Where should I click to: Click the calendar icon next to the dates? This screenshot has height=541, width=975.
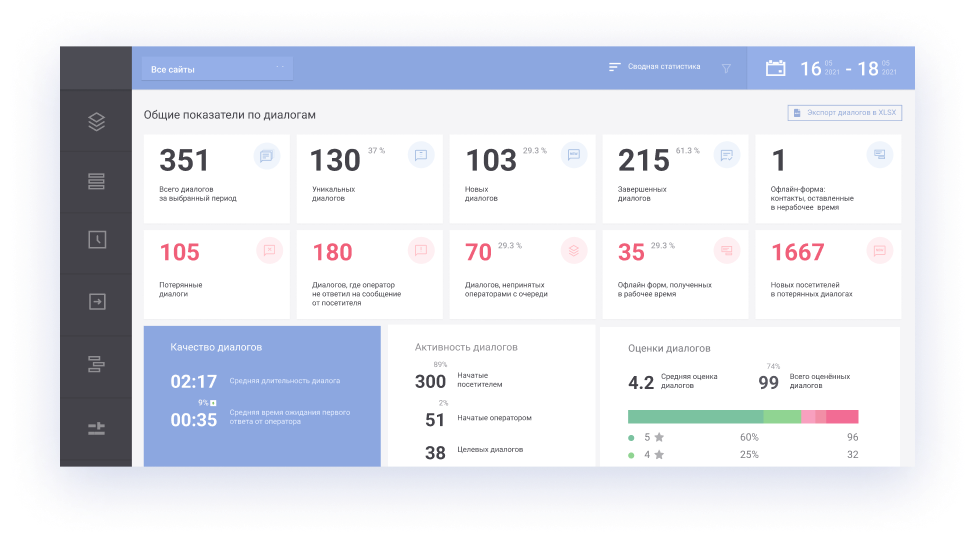[775, 68]
